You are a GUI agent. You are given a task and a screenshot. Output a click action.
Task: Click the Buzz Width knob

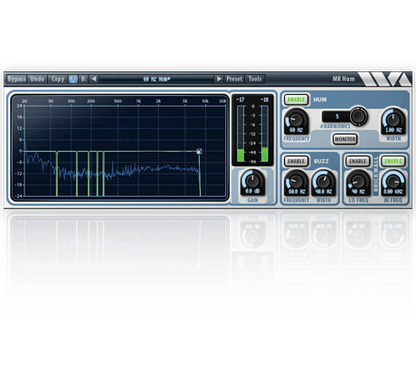tap(323, 181)
